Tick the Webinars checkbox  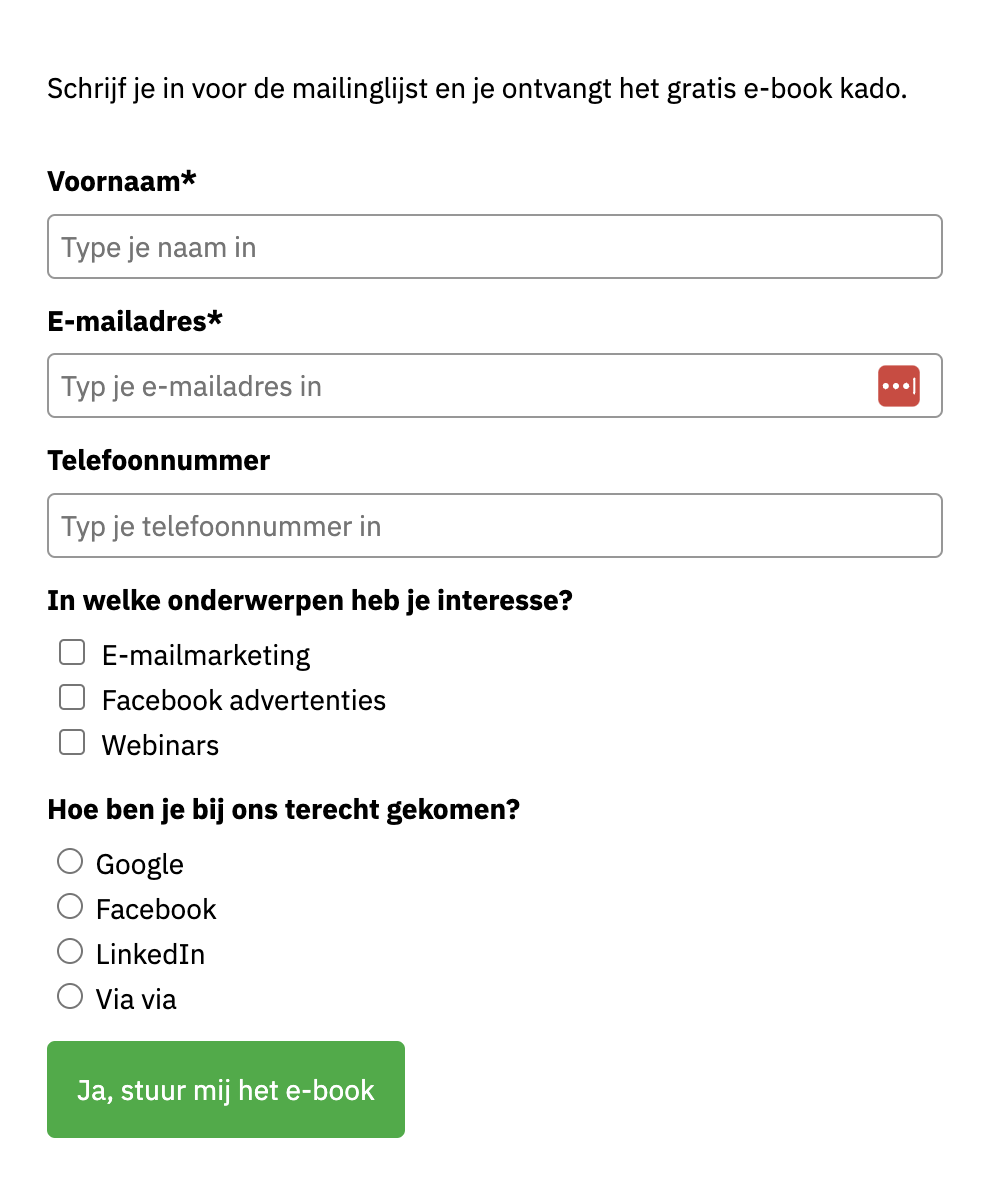(x=71, y=741)
